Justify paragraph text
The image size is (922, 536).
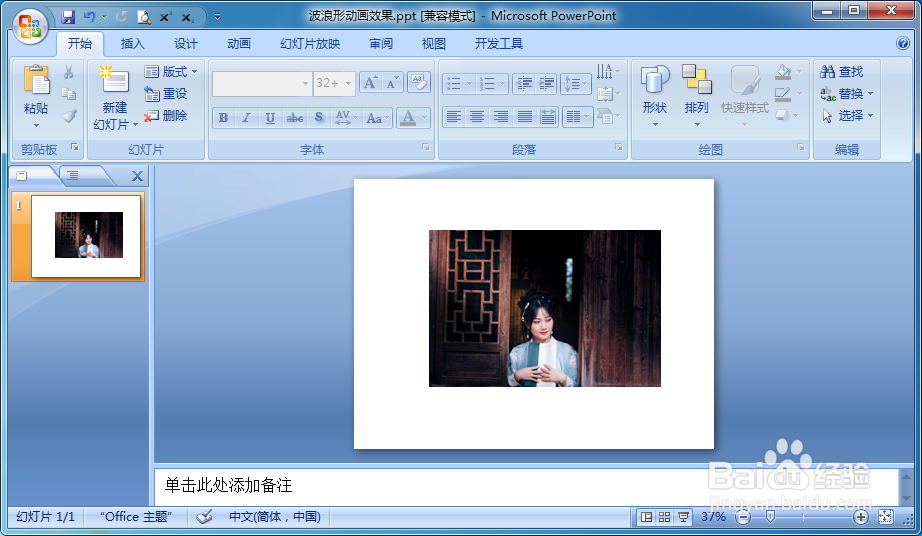[525, 117]
